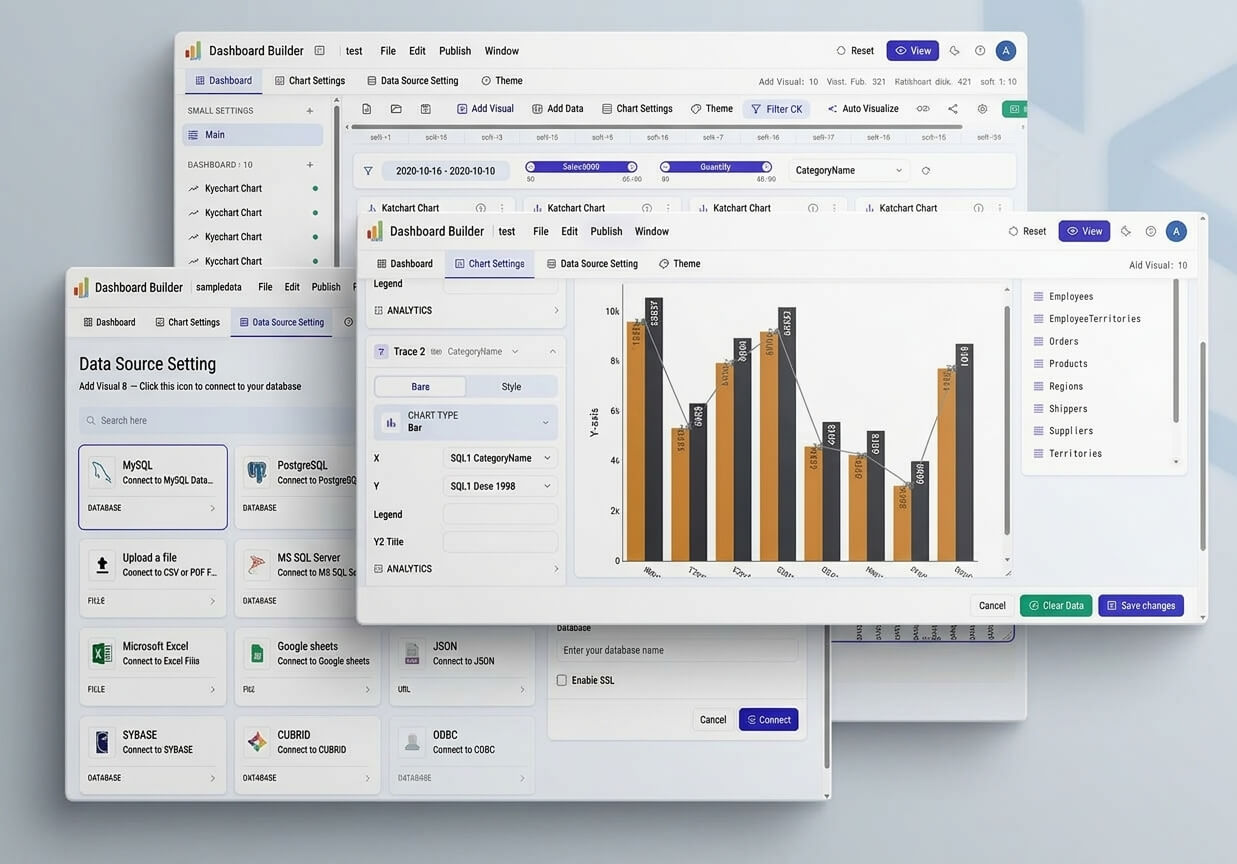
Task: Enable SSL checkbox in sampledata window
Action: 562,680
